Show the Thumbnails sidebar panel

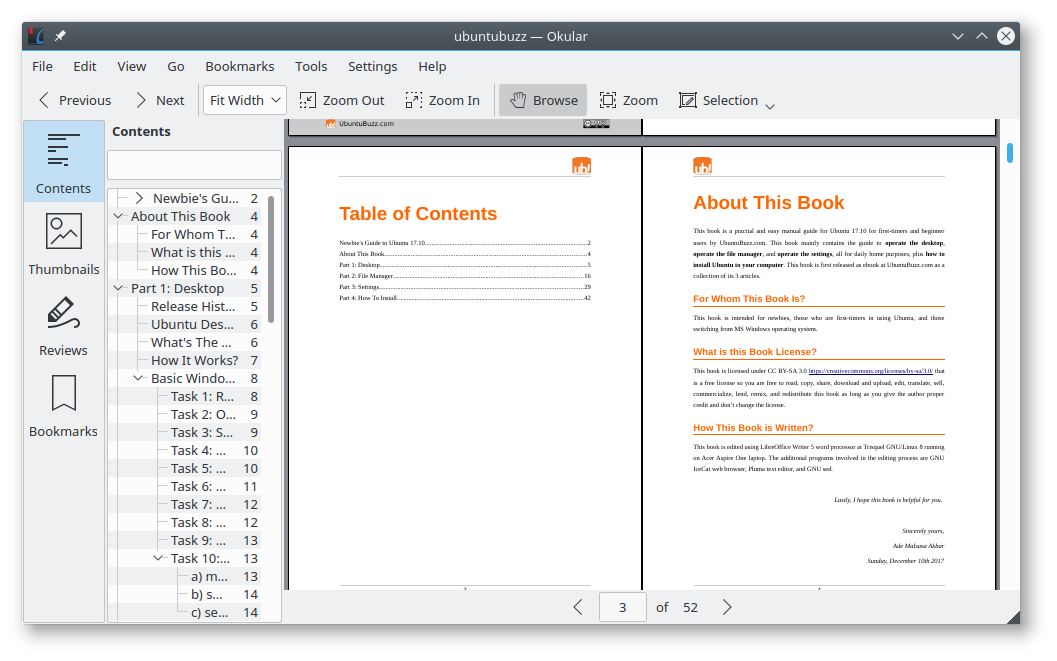point(63,243)
